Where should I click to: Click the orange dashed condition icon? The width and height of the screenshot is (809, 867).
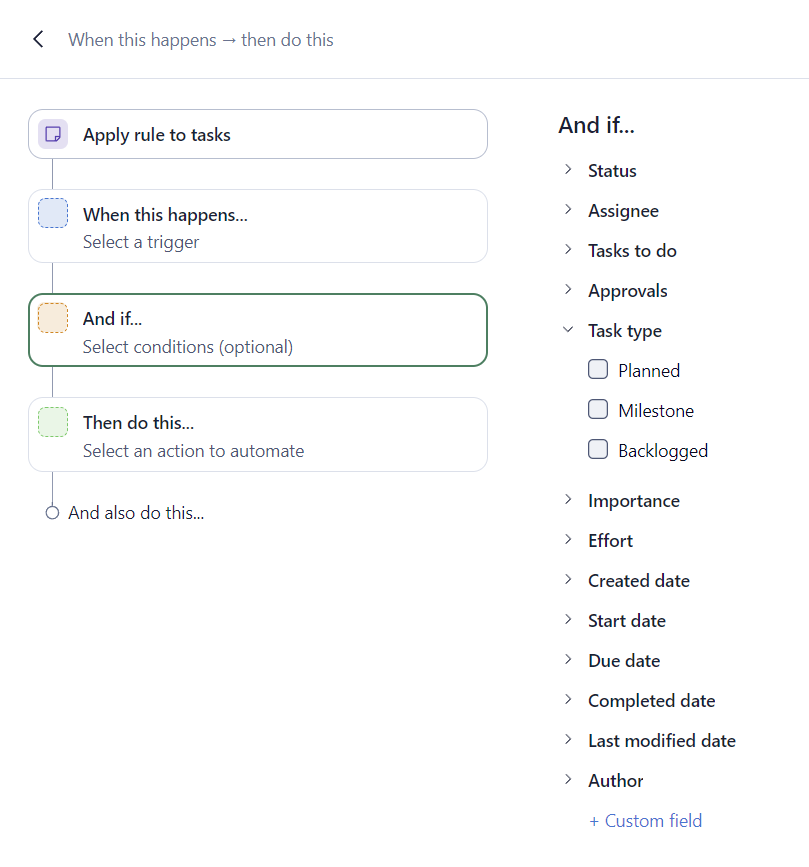(x=53, y=318)
